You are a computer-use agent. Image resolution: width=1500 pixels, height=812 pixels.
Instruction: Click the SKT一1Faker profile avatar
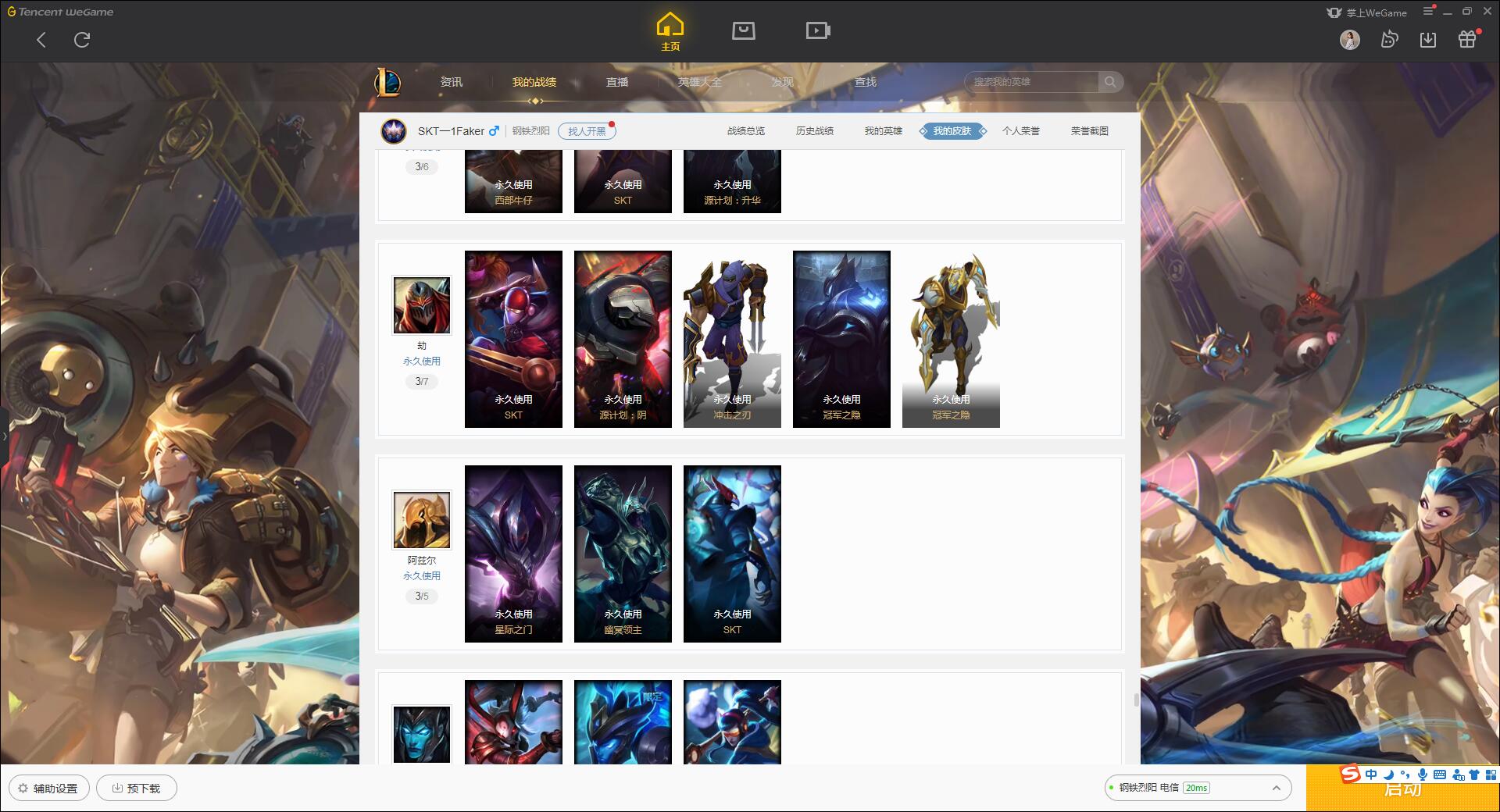(x=394, y=131)
